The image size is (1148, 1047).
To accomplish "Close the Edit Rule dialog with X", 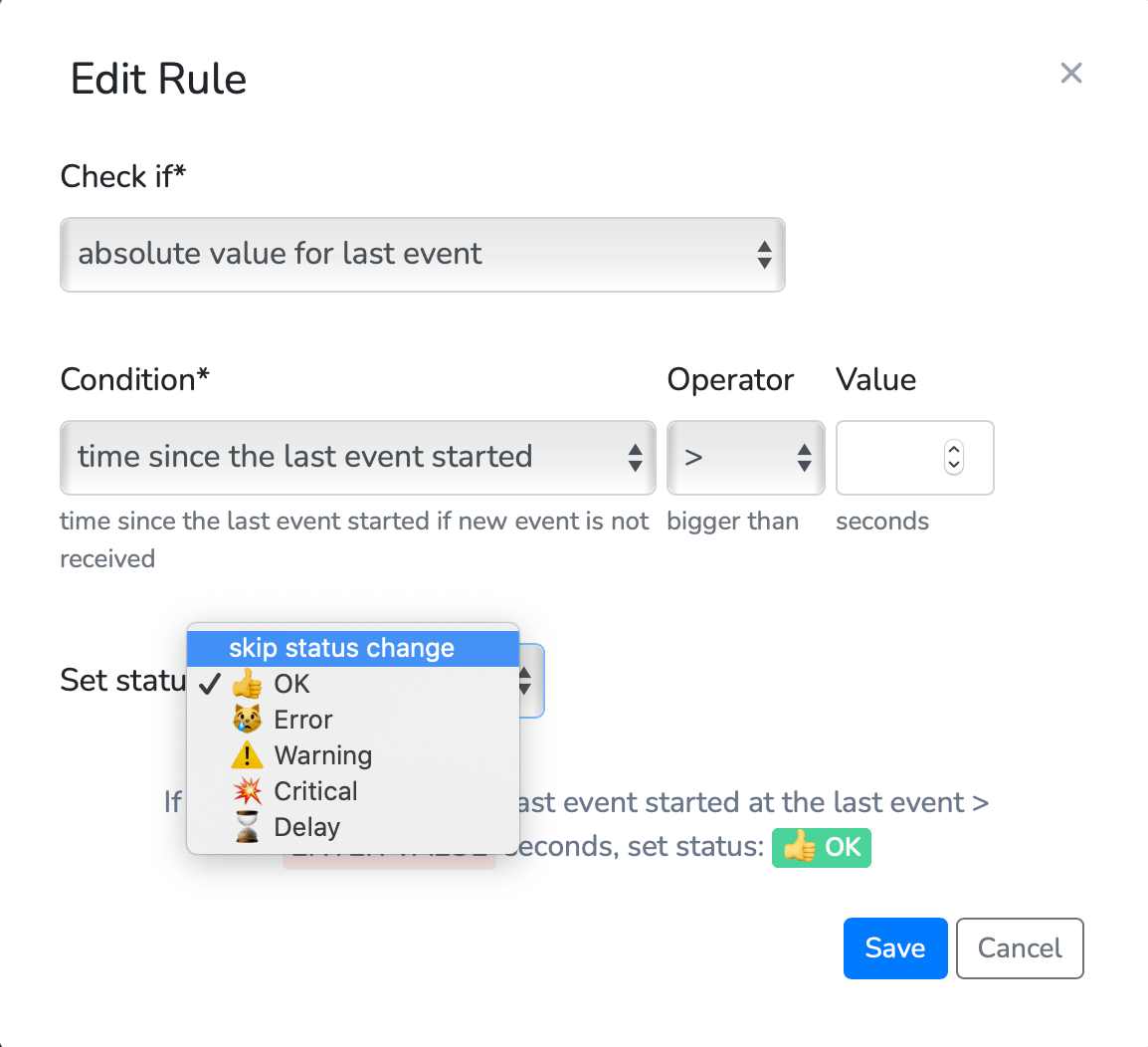I will [1071, 73].
